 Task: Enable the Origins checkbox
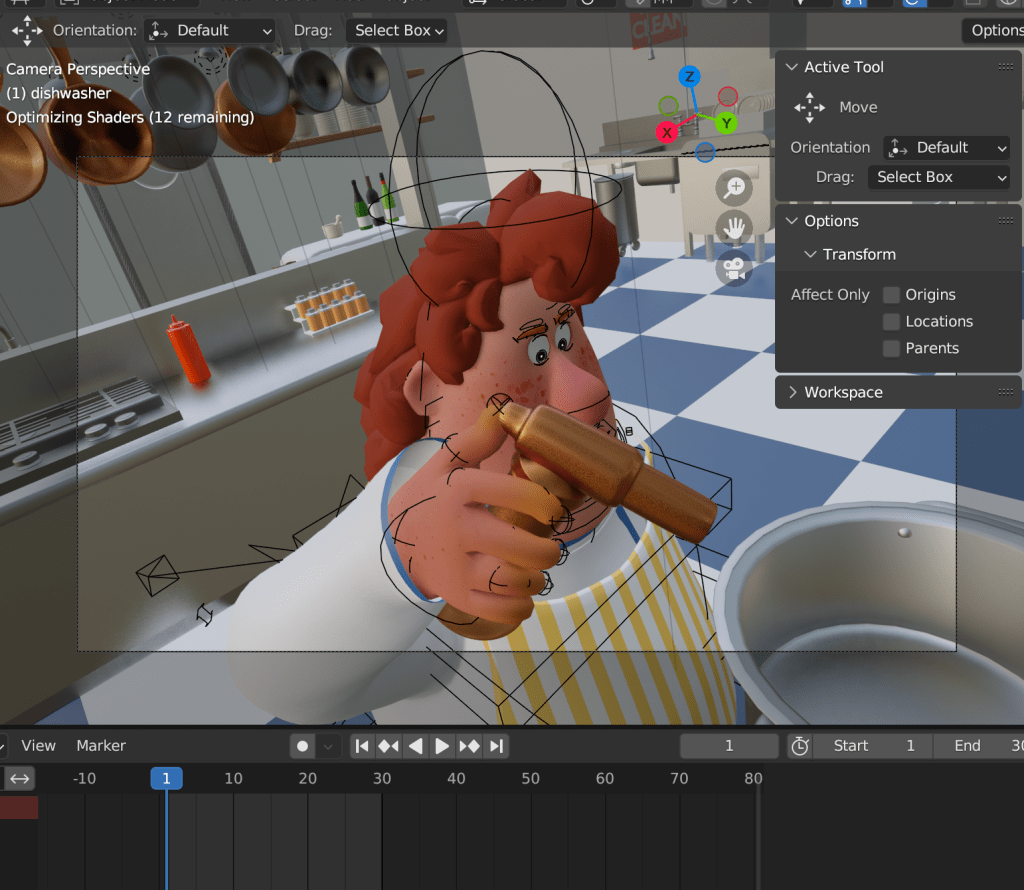coord(891,295)
